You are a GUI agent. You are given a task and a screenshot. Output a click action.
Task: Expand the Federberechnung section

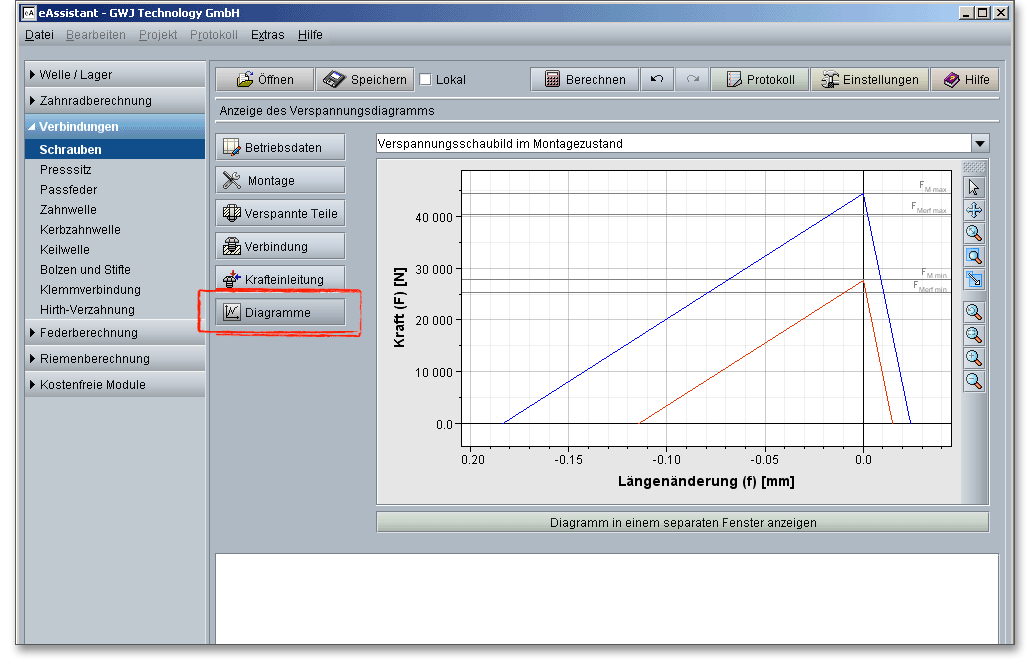[x=88, y=333]
